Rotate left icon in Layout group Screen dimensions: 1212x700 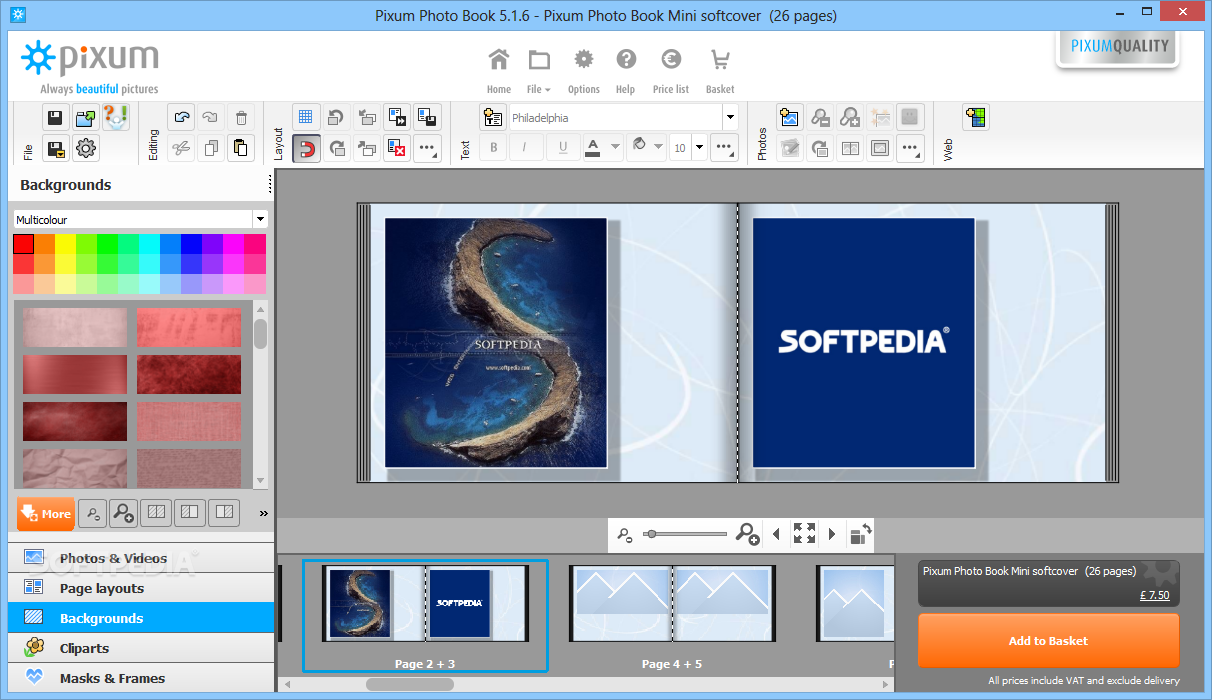(337, 117)
